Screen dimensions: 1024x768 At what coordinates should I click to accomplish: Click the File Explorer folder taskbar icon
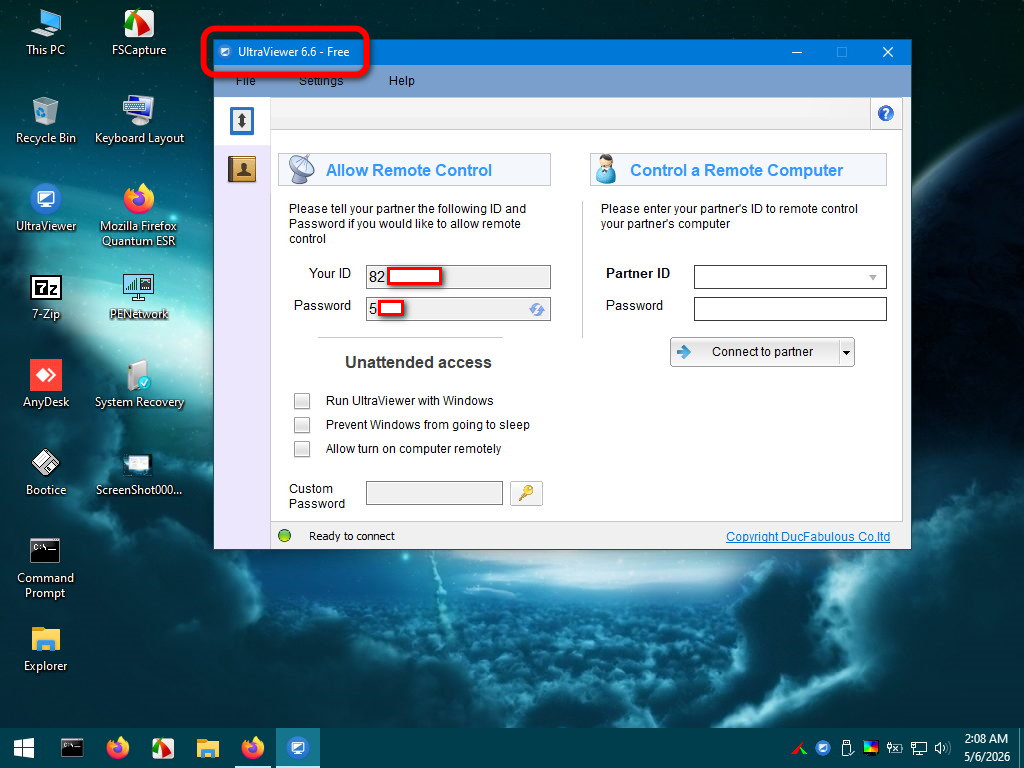tap(208, 748)
